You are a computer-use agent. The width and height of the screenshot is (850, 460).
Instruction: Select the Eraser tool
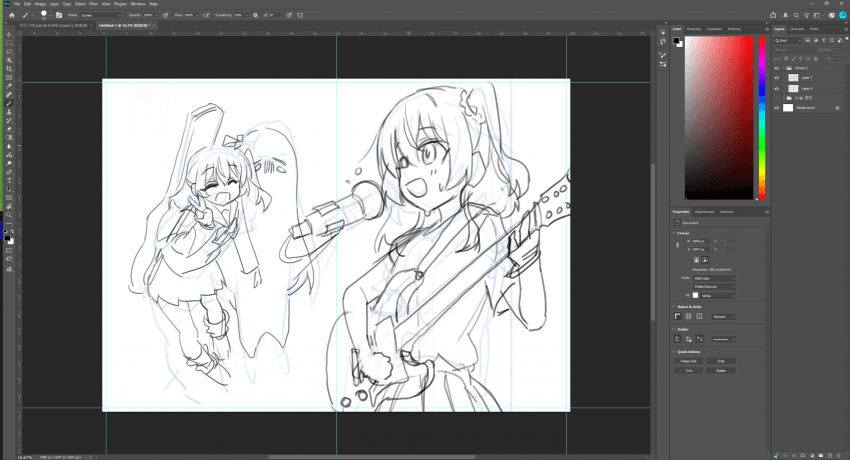coord(9,129)
